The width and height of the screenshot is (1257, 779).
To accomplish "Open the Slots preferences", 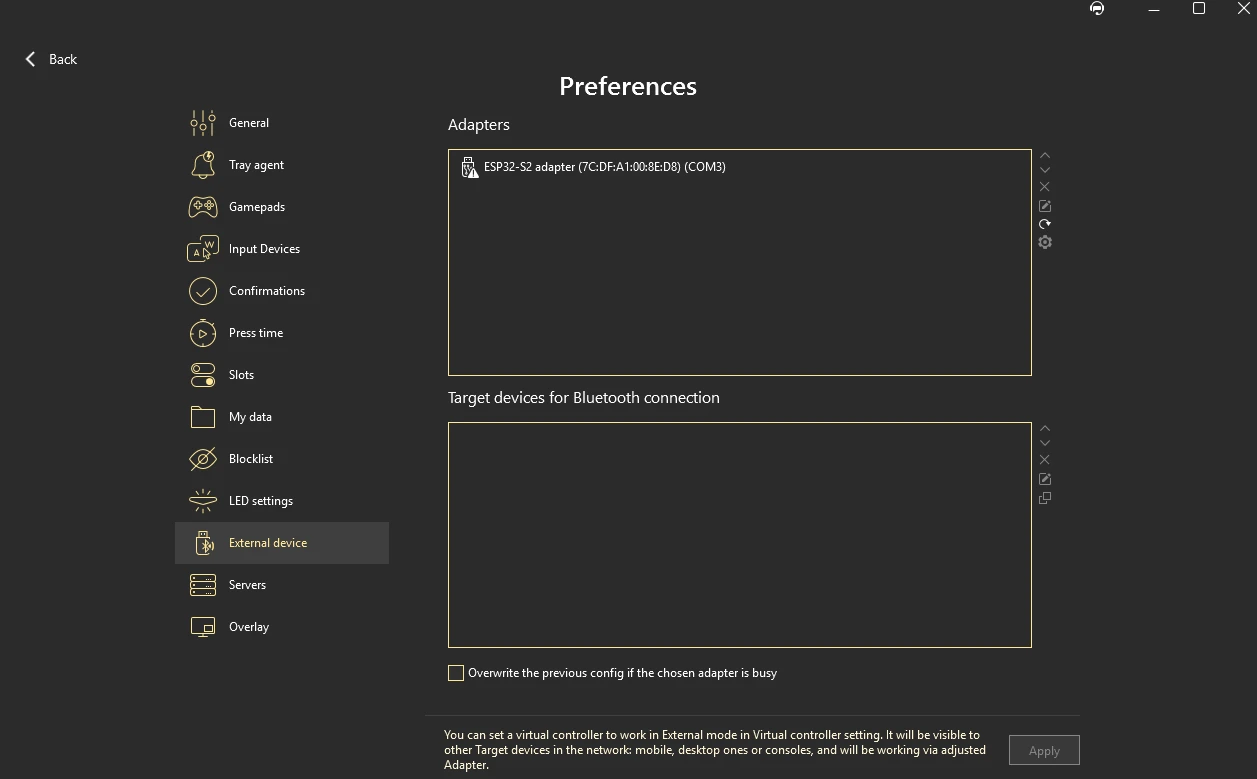I will [281, 375].
